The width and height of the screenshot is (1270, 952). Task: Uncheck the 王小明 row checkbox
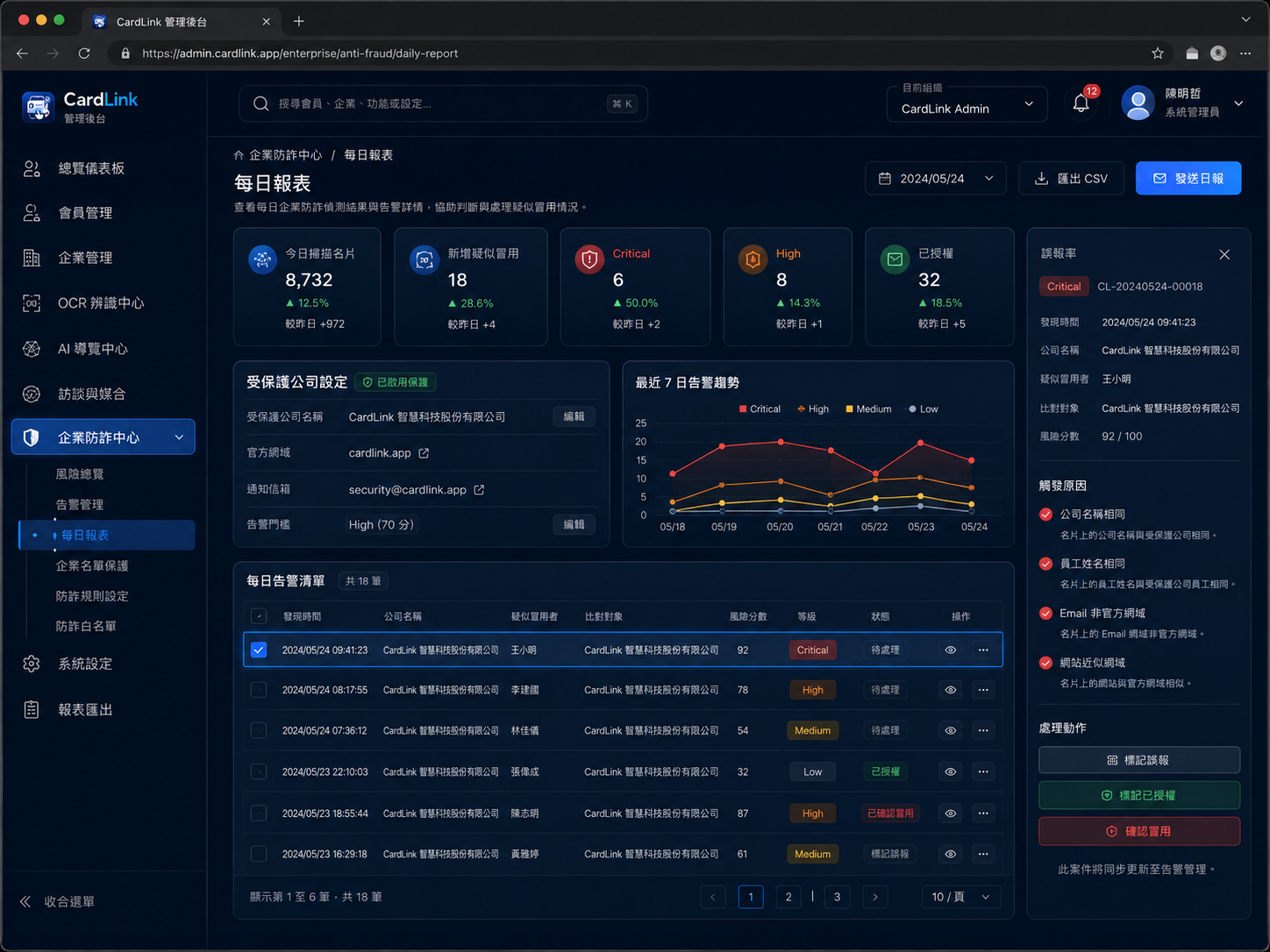(258, 650)
